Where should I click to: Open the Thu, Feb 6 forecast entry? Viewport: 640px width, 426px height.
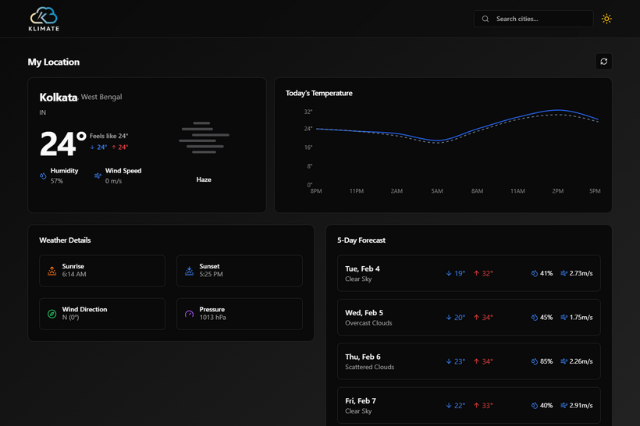[x=469, y=361]
